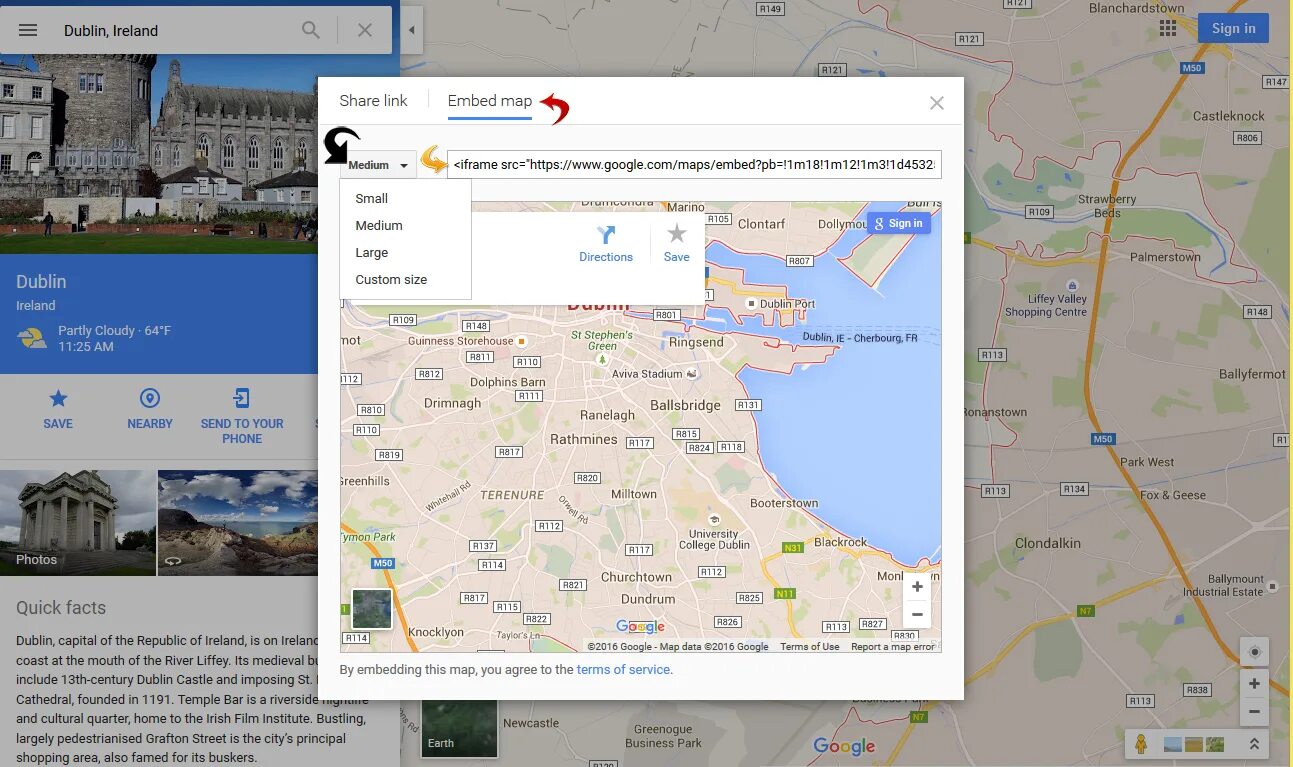Select the iframe embed code field
The image size is (1293, 767).
pos(694,165)
